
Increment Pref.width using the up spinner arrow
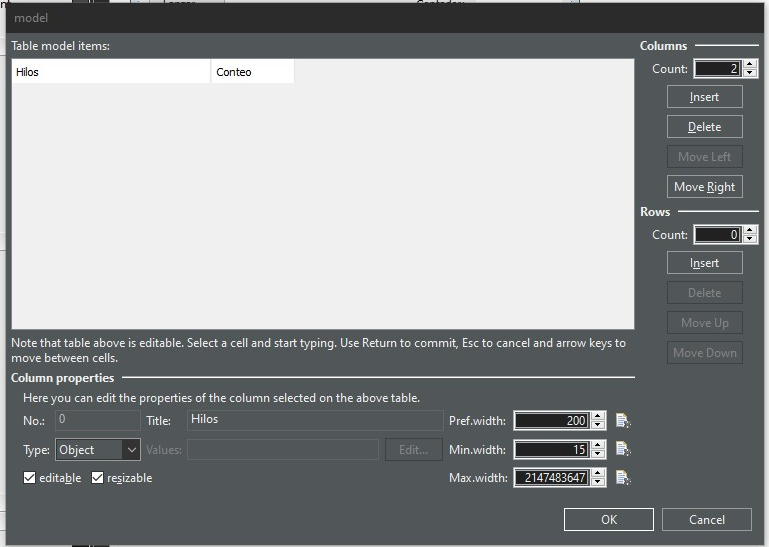(598, 416)
